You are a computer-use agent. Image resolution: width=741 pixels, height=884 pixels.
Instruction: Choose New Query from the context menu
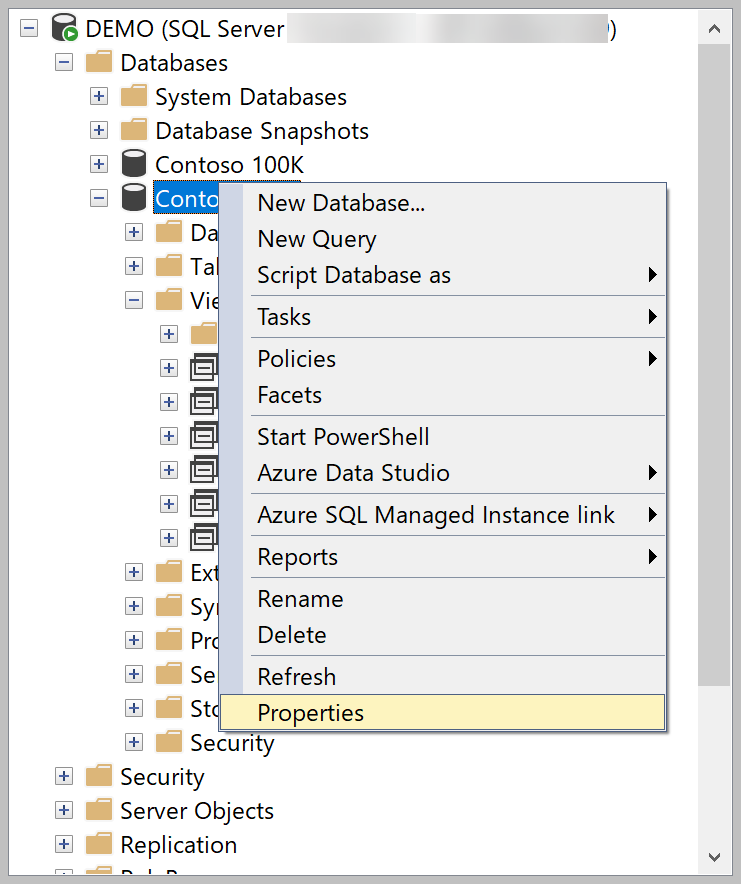[442, 239]
